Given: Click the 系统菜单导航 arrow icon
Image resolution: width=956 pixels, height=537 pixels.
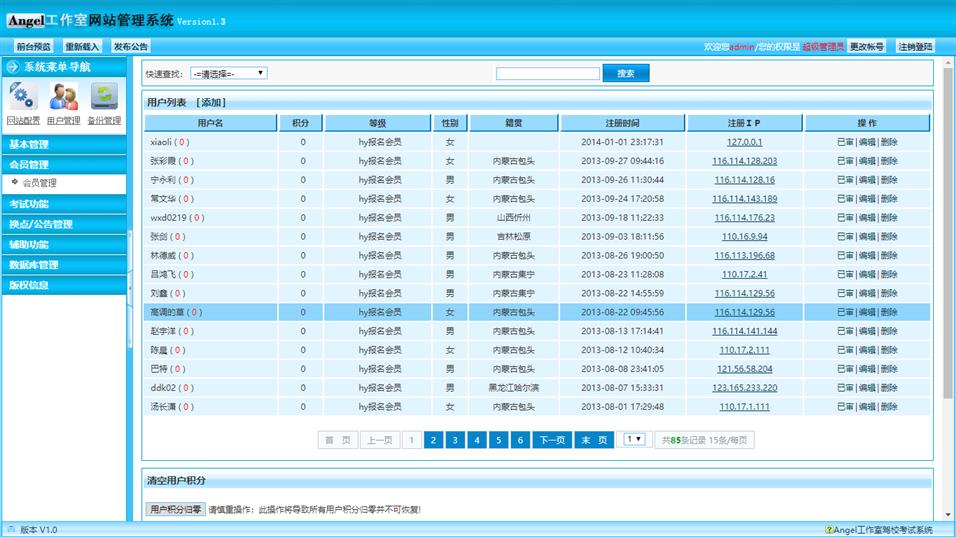Looking at the screenshot, I should tap(12, 67).
